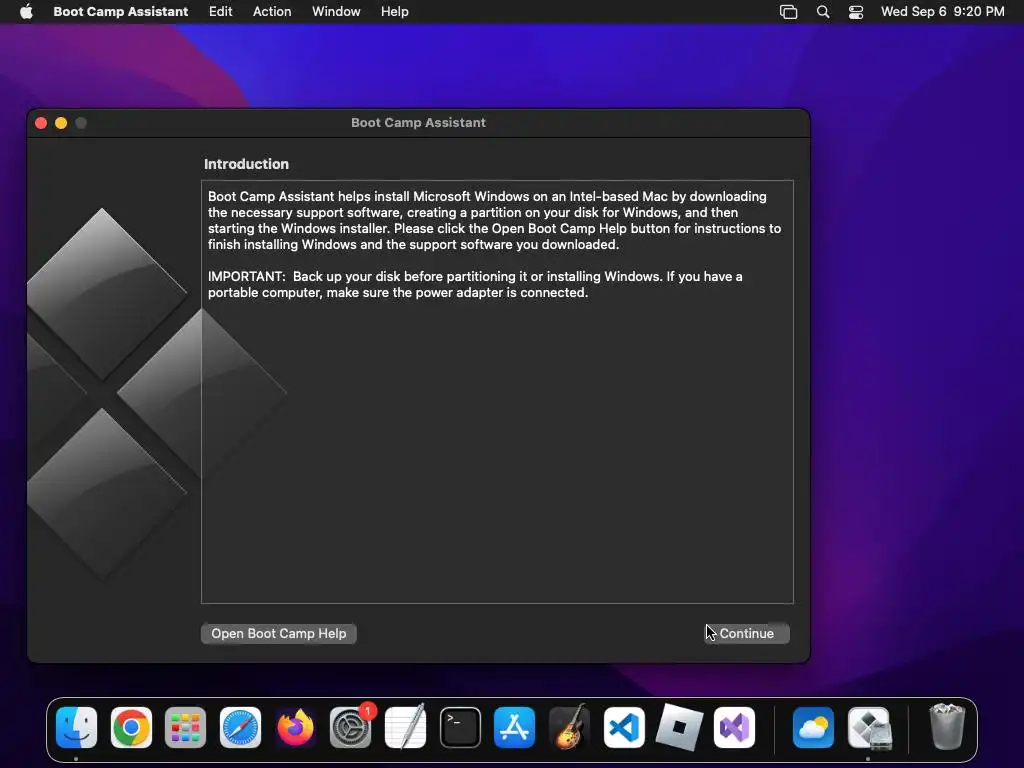Open the cloud weather app in Dock
Viewport: 1024px width, 768px height.
(813, 728)
